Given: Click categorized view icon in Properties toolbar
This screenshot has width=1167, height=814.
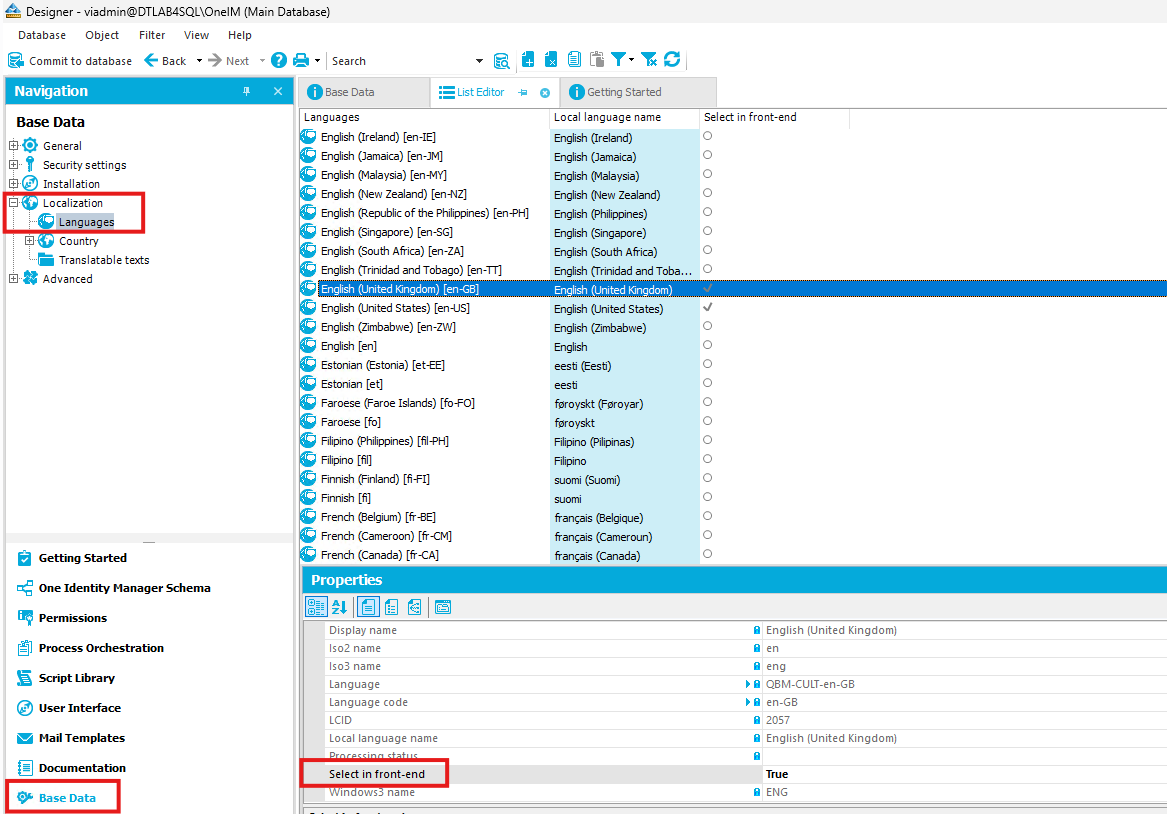Looking at the screenshot, I should [316, 607].
